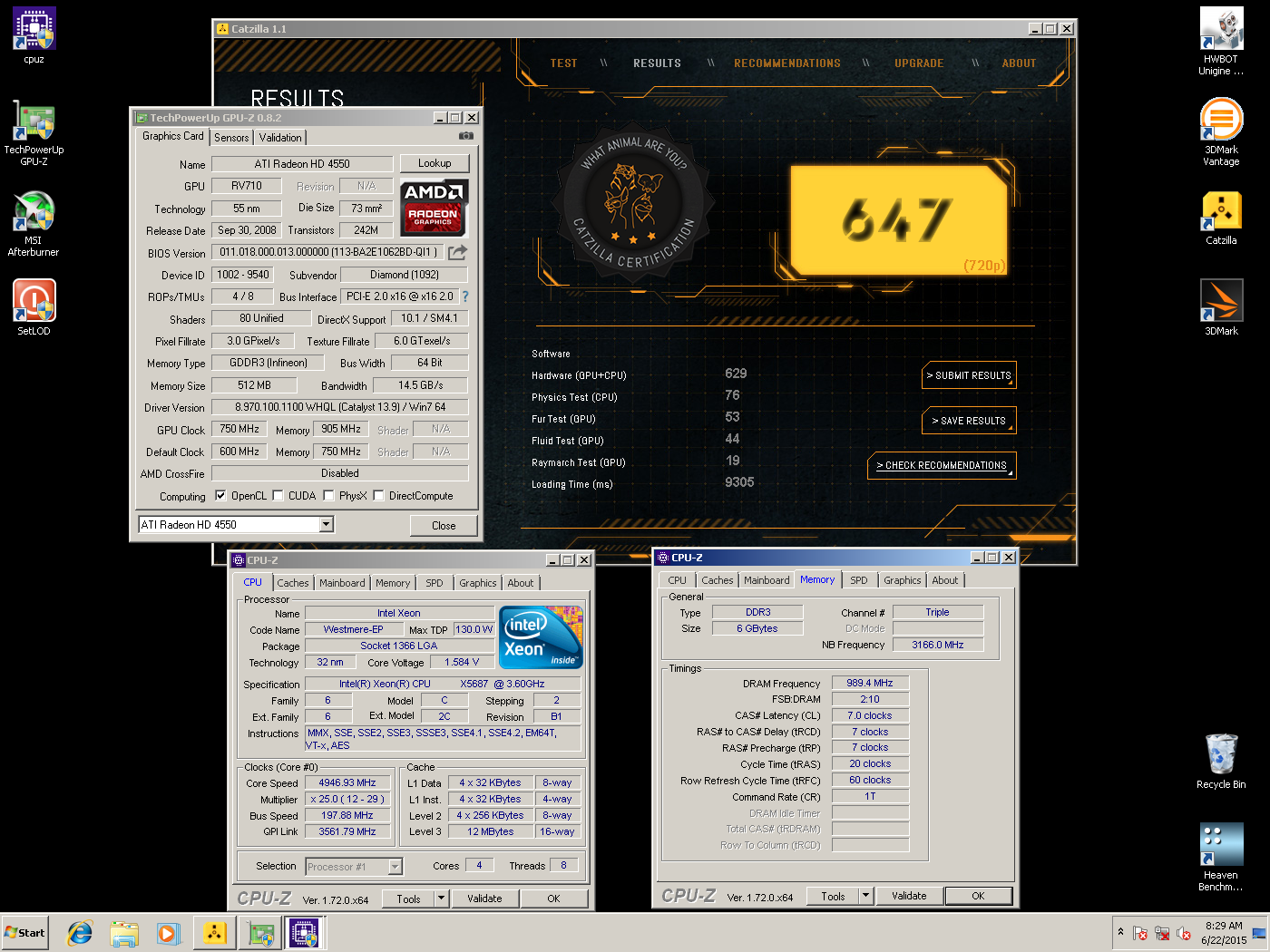Open the cpuz desktop shortcut
The height and width of the screenshot is (952, 1270).
34,35
